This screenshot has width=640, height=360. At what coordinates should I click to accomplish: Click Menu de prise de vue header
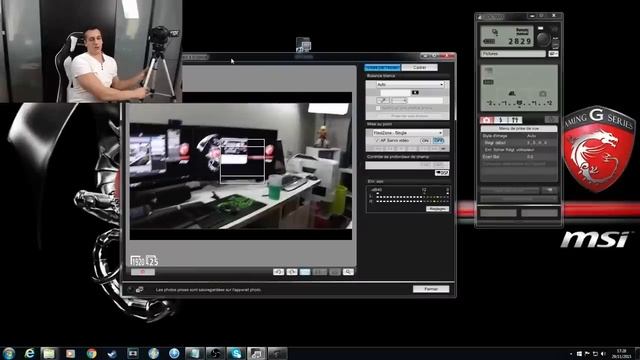519,129
